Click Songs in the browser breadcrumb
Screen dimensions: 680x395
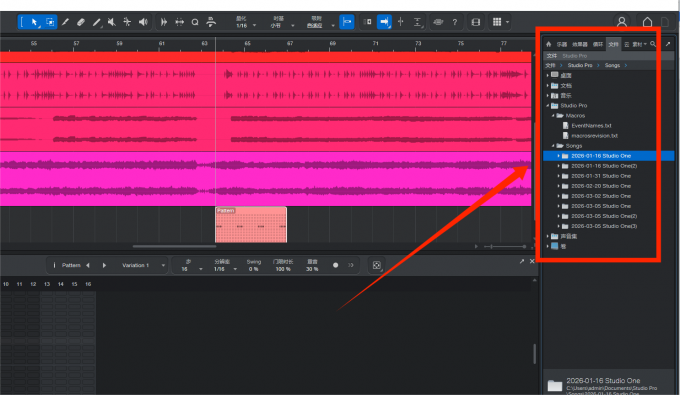[x=612, y=65]
